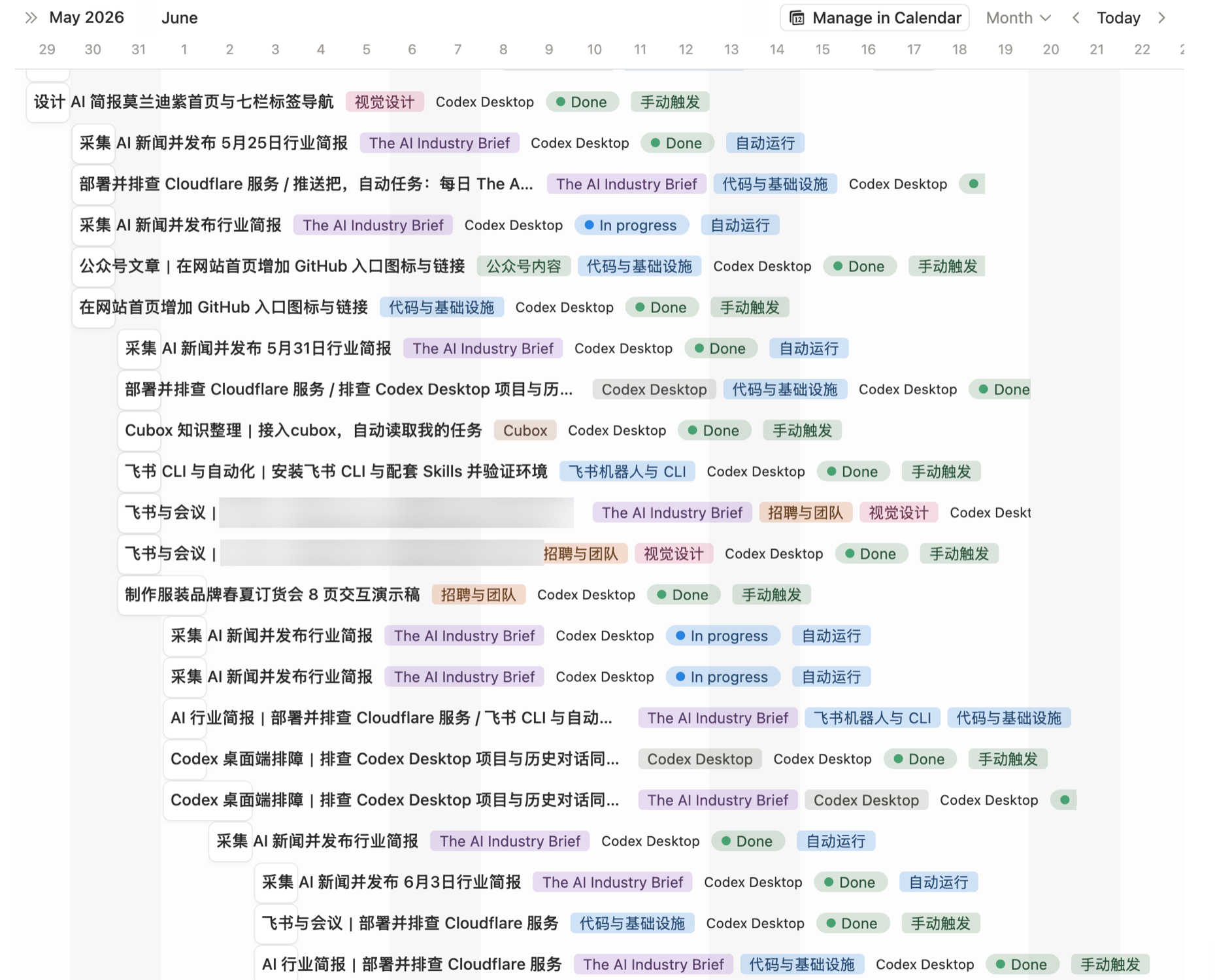
Task: Click 手动触发 tag on 设计 AI 简报 row
Action: [x=670, y=102]
